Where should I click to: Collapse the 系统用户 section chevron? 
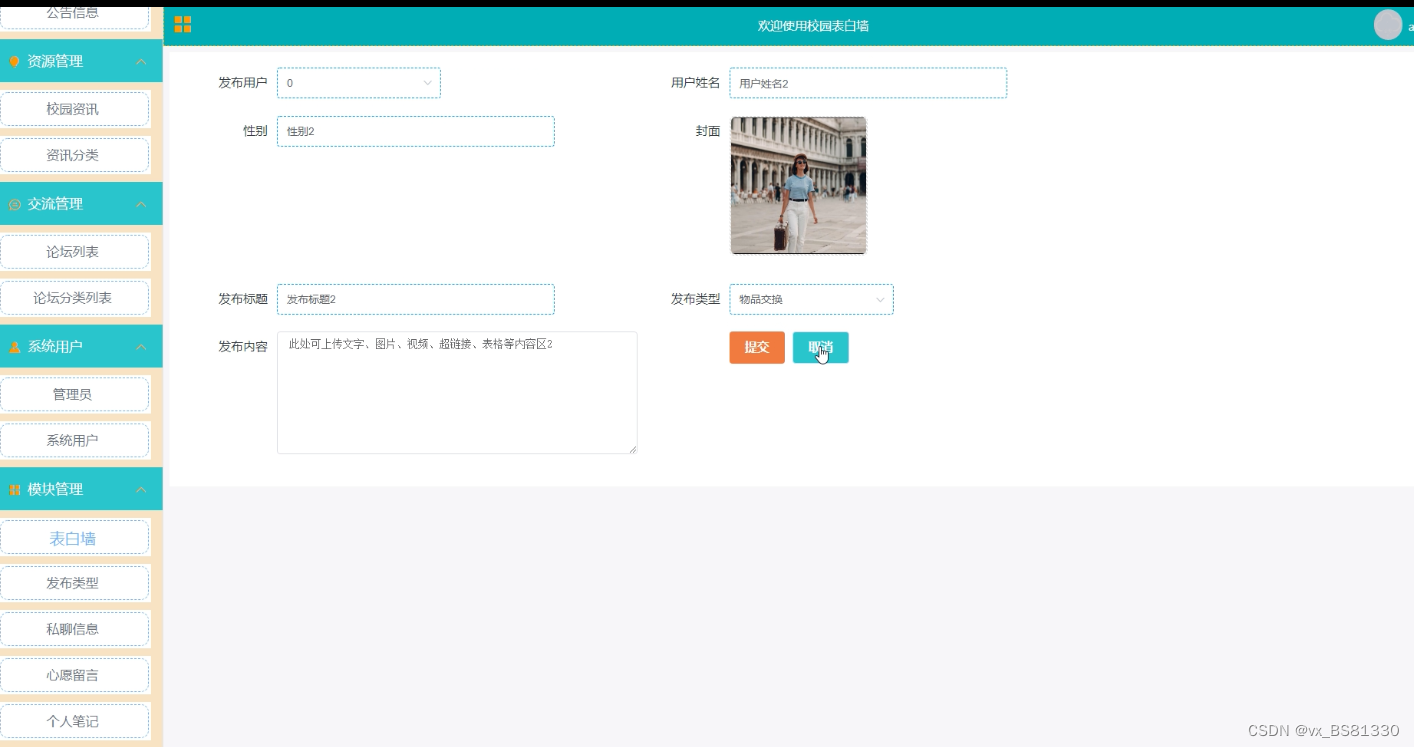click(x=141, y=347)
